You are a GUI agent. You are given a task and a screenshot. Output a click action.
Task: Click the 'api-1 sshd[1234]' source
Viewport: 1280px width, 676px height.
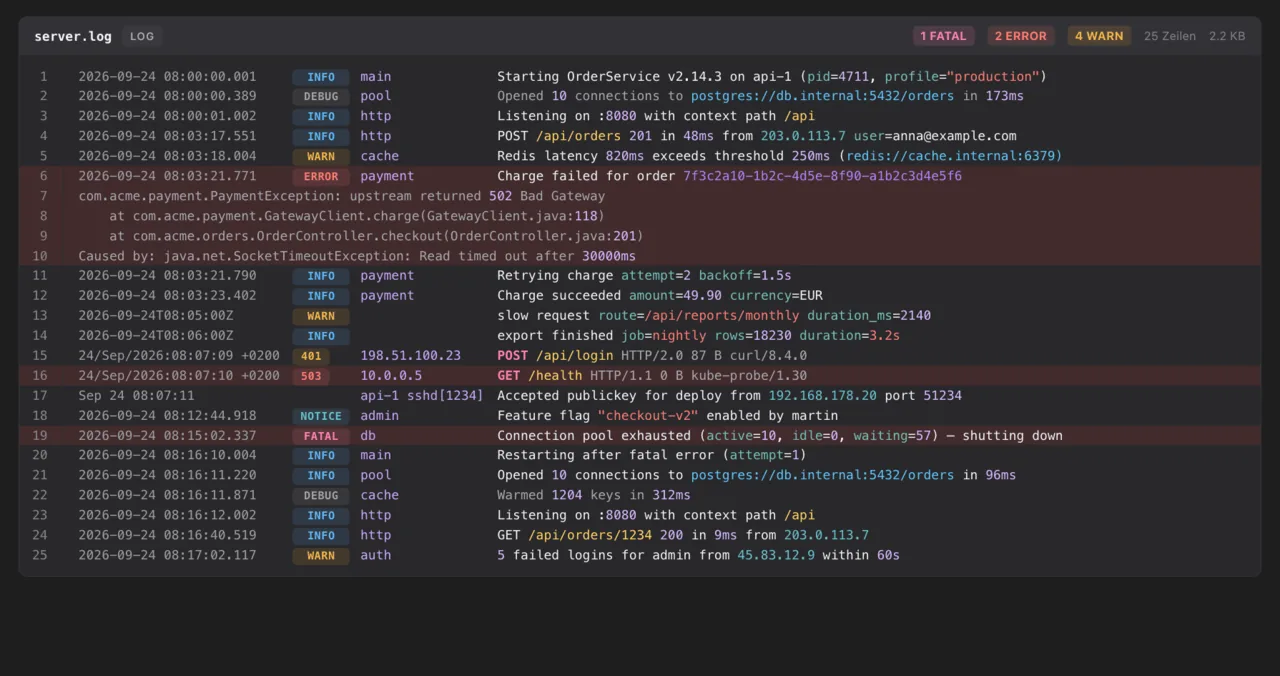click(422, 396)
